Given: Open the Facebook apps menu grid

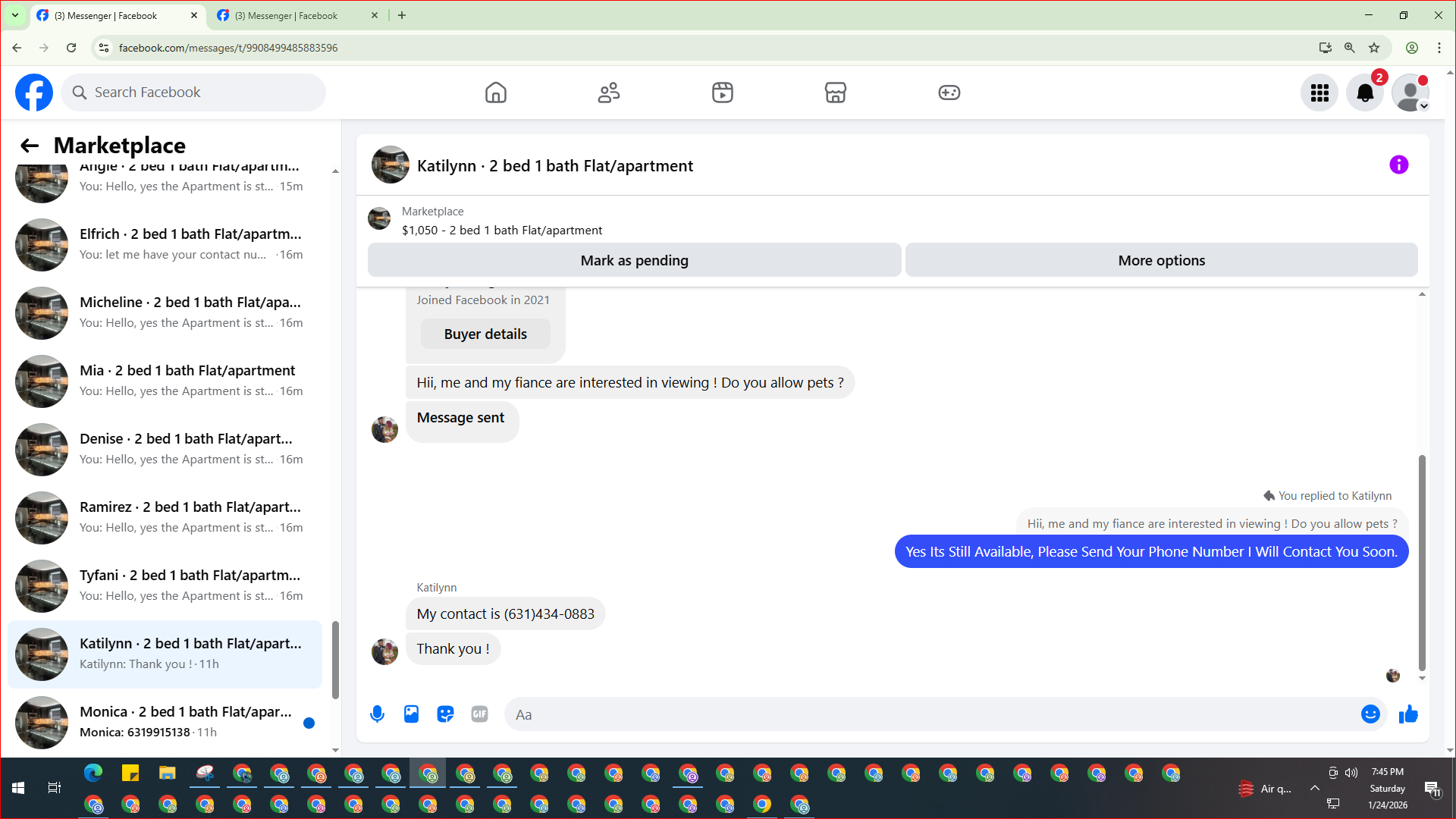Looking at the screenshot, I should [x=1319, y=93].
